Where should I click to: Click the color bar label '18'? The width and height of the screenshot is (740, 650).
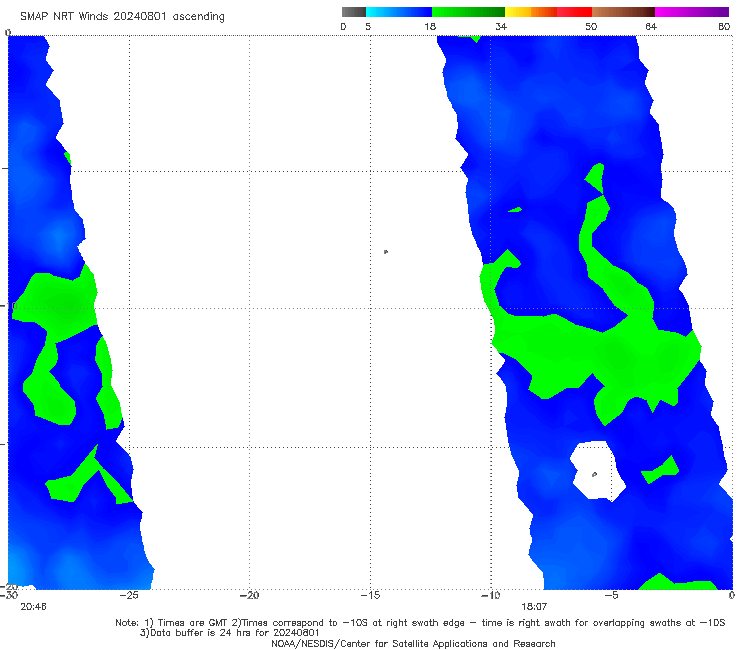[429, 26]
